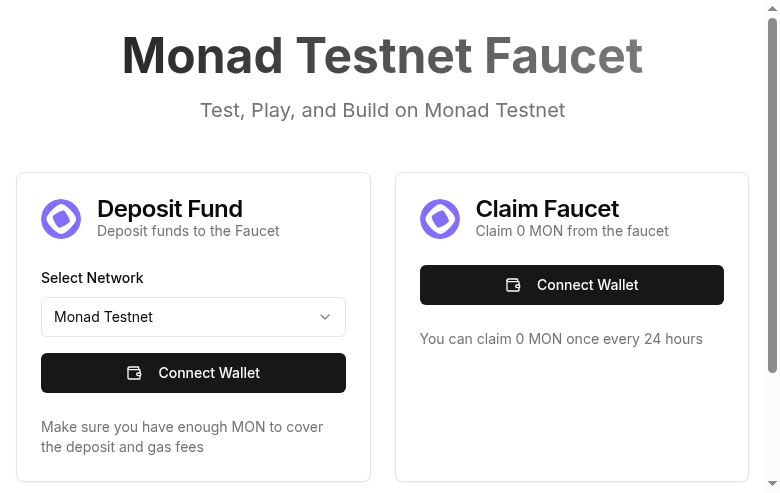
Task: Click the "Claim 0 MON from the faucet" text
Action: pyautogui.click(x=572, y=231)
